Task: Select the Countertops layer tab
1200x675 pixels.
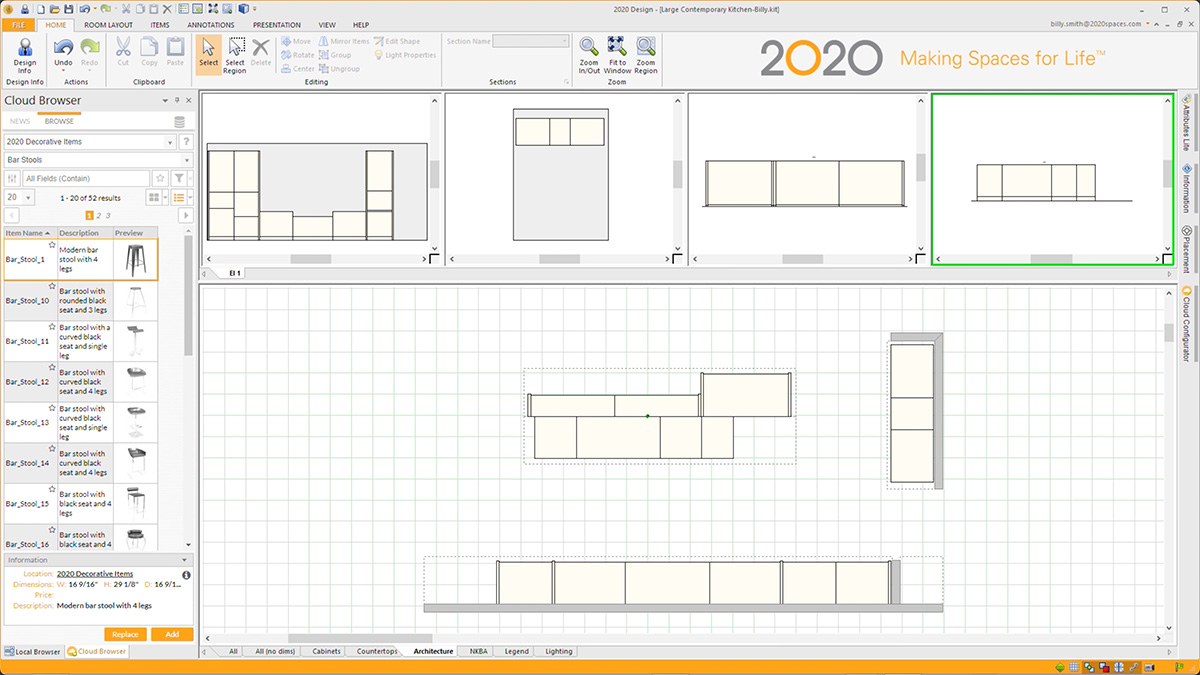Action: [x=378, y=651]
